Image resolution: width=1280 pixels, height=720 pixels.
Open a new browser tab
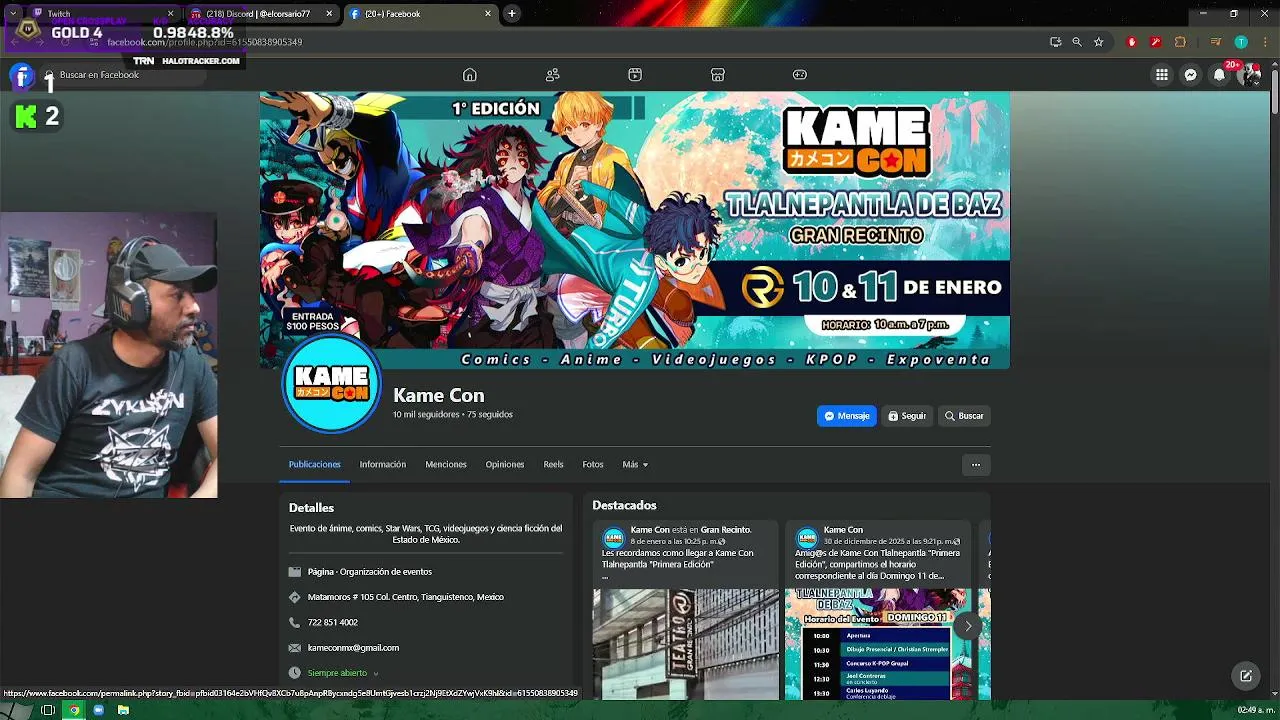click(512, 14)
